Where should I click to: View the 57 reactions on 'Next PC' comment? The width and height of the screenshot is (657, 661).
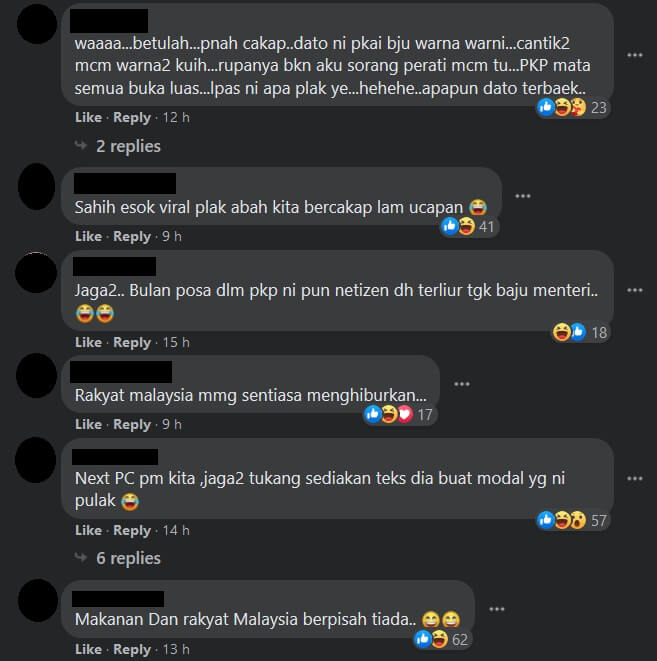pyautogui.click(x=573, y=520)
